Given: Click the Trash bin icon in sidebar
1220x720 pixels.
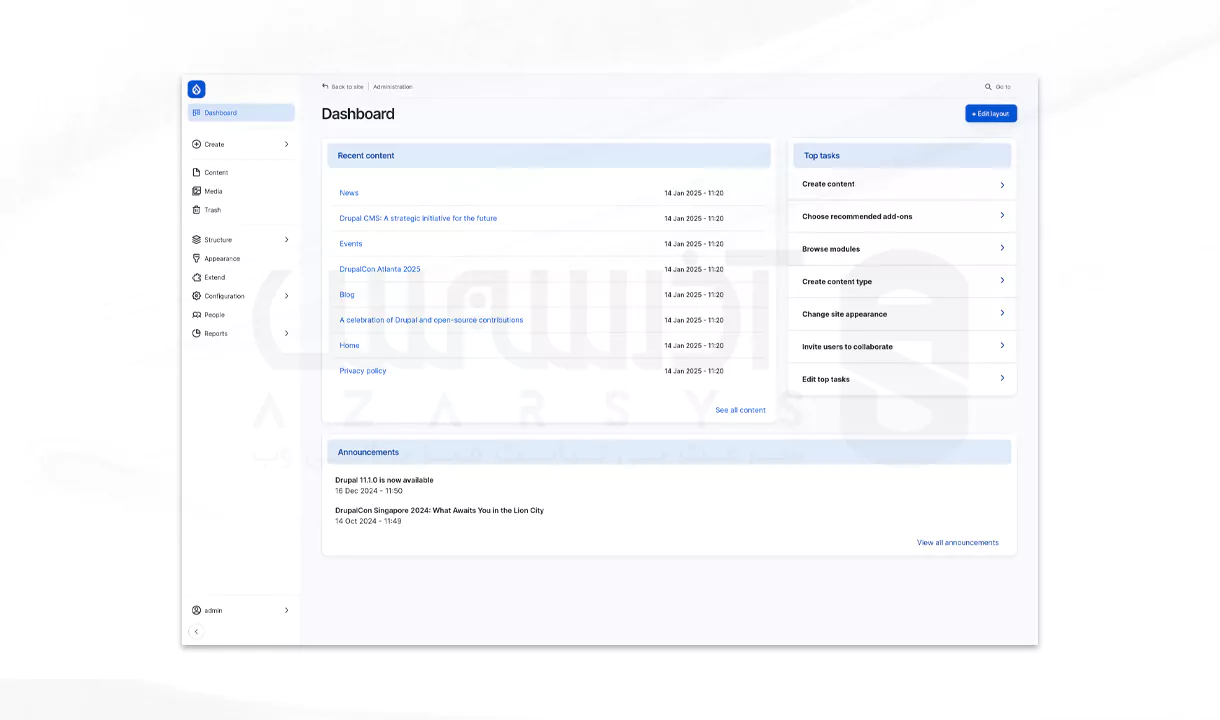Looking at the screenshot, I should 196,210.
